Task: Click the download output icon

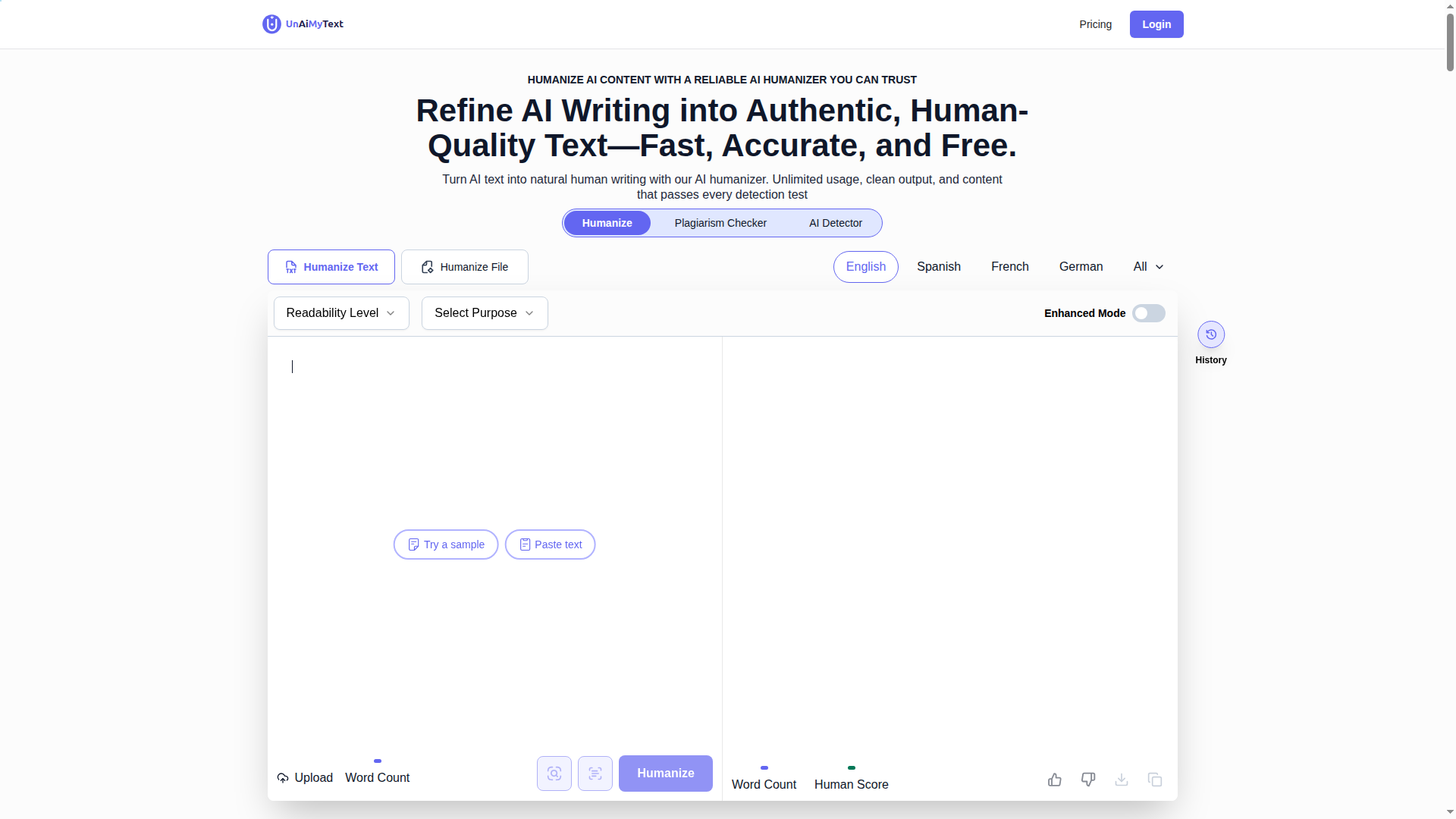Action: 1121,780
